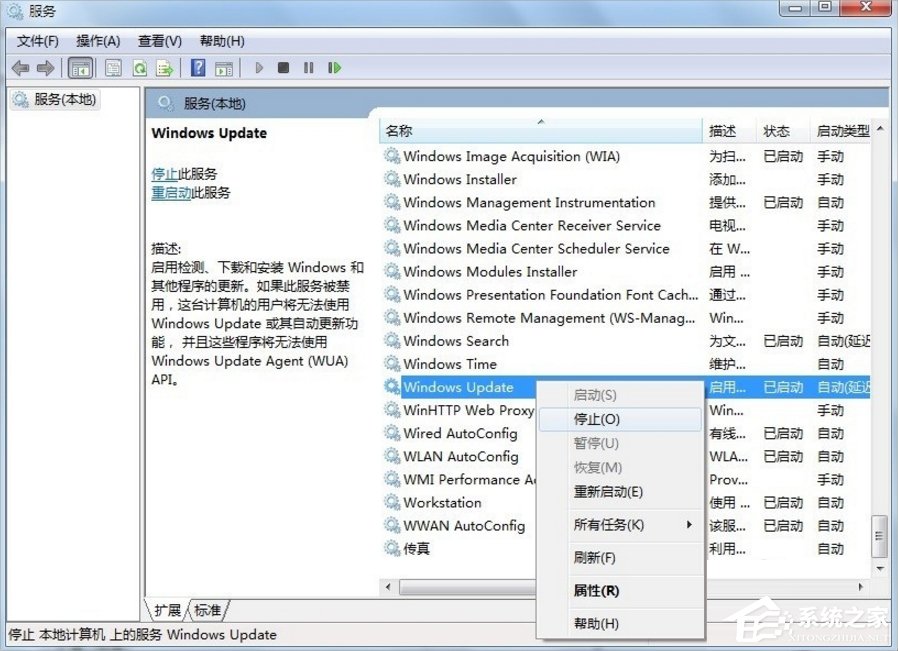Open the 操作(A) menu
The width and height of the screenshot is (898, 651).
point(96,41)
